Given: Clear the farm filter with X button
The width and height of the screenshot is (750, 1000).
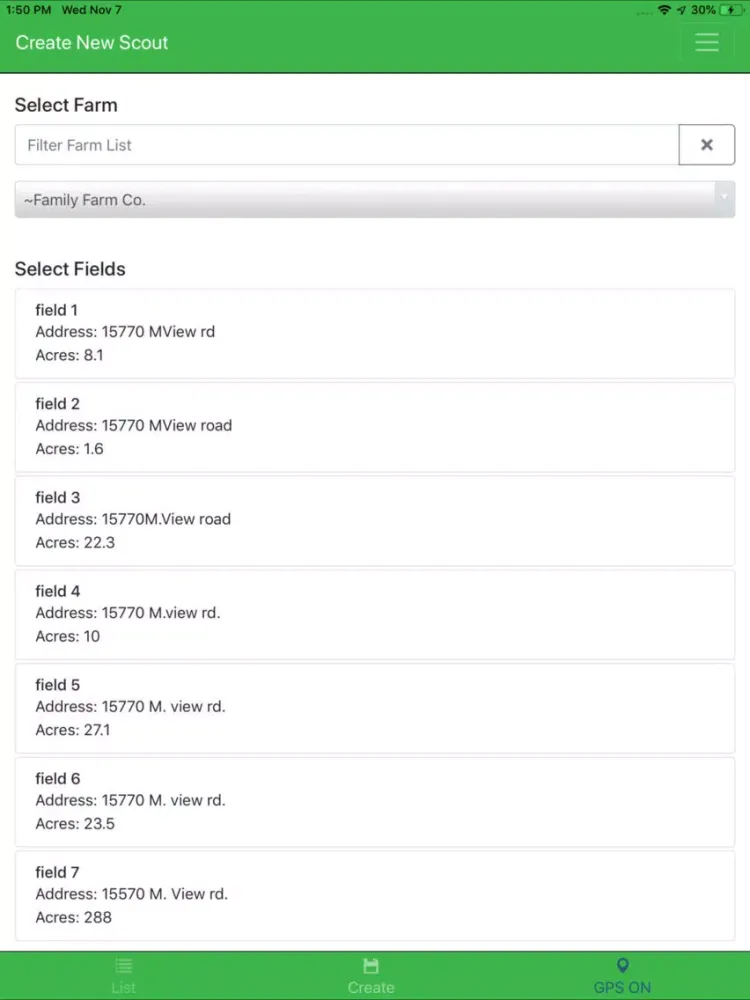Looking at the screenshot, I should (x=707, y=145).
